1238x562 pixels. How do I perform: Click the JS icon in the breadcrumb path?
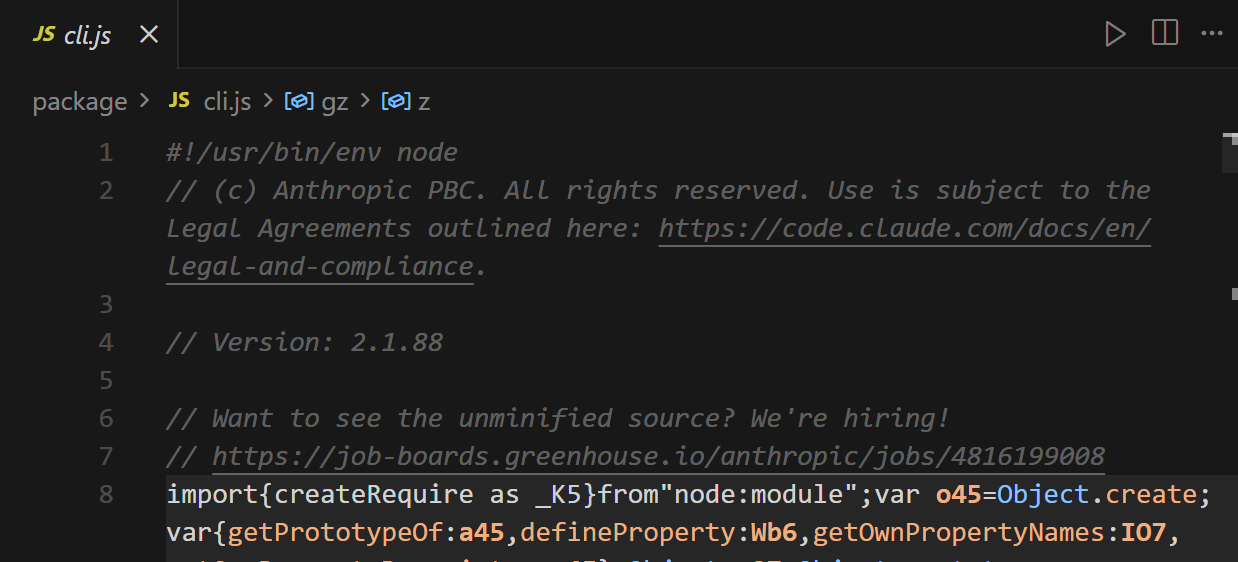179,101
